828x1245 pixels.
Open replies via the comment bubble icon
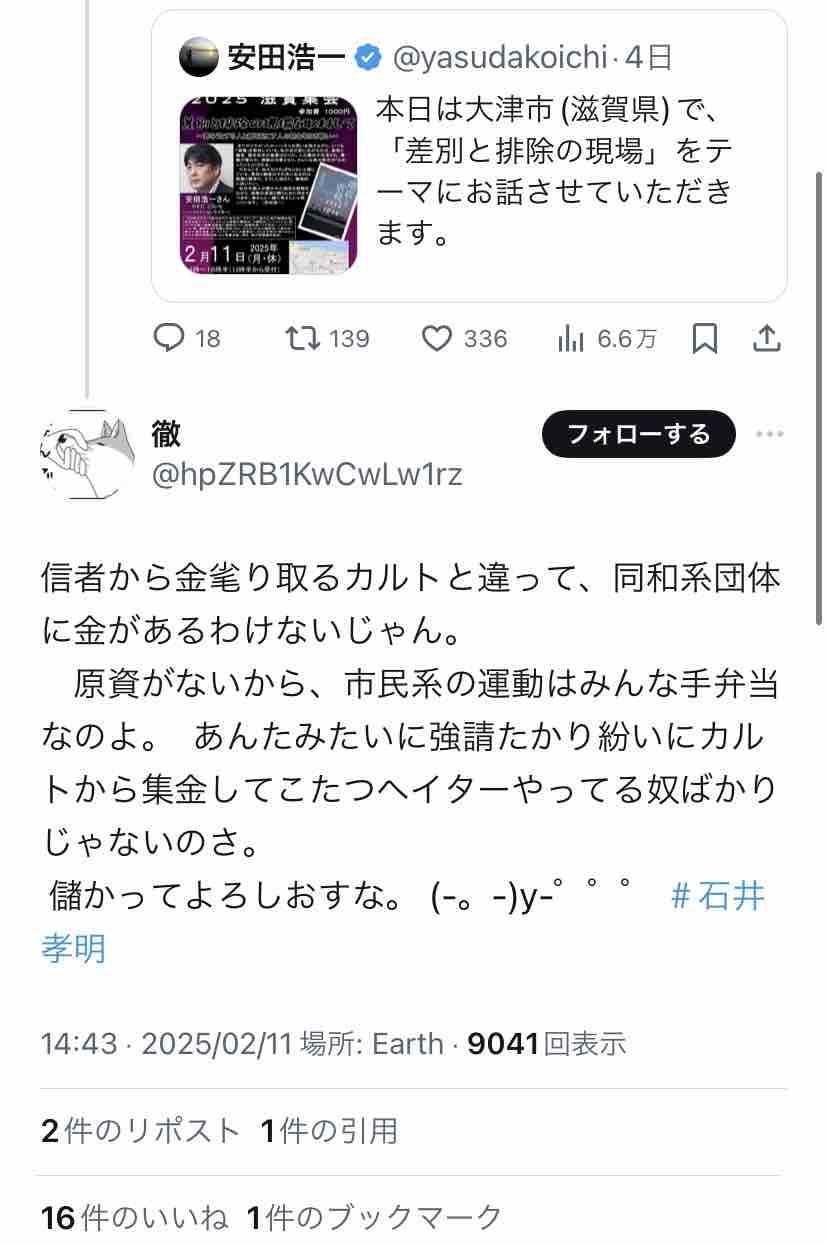pos(167,339)
